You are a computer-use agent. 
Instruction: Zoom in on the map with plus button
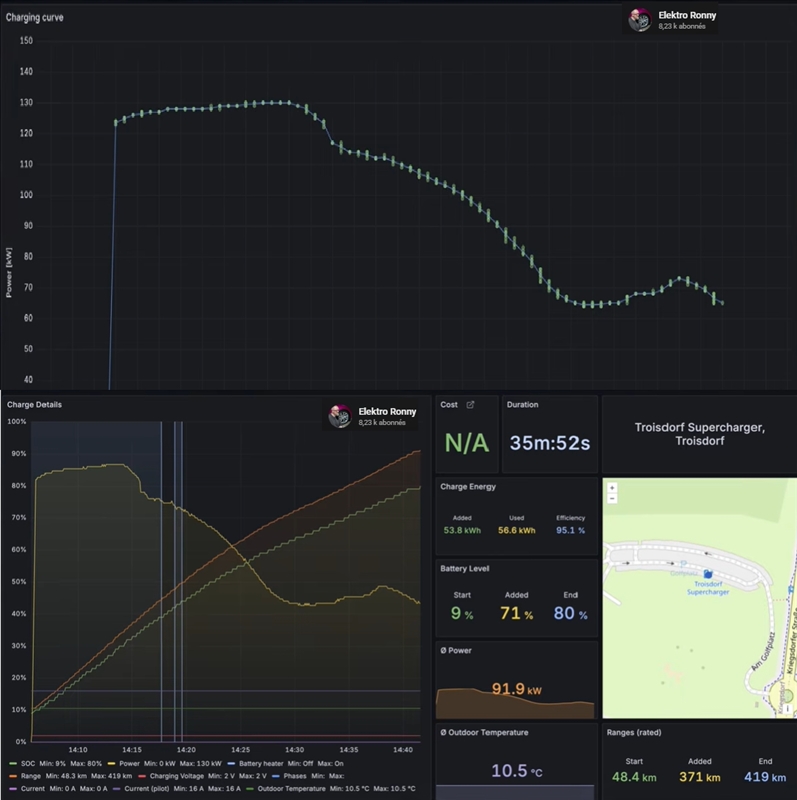tap(612, 488)
